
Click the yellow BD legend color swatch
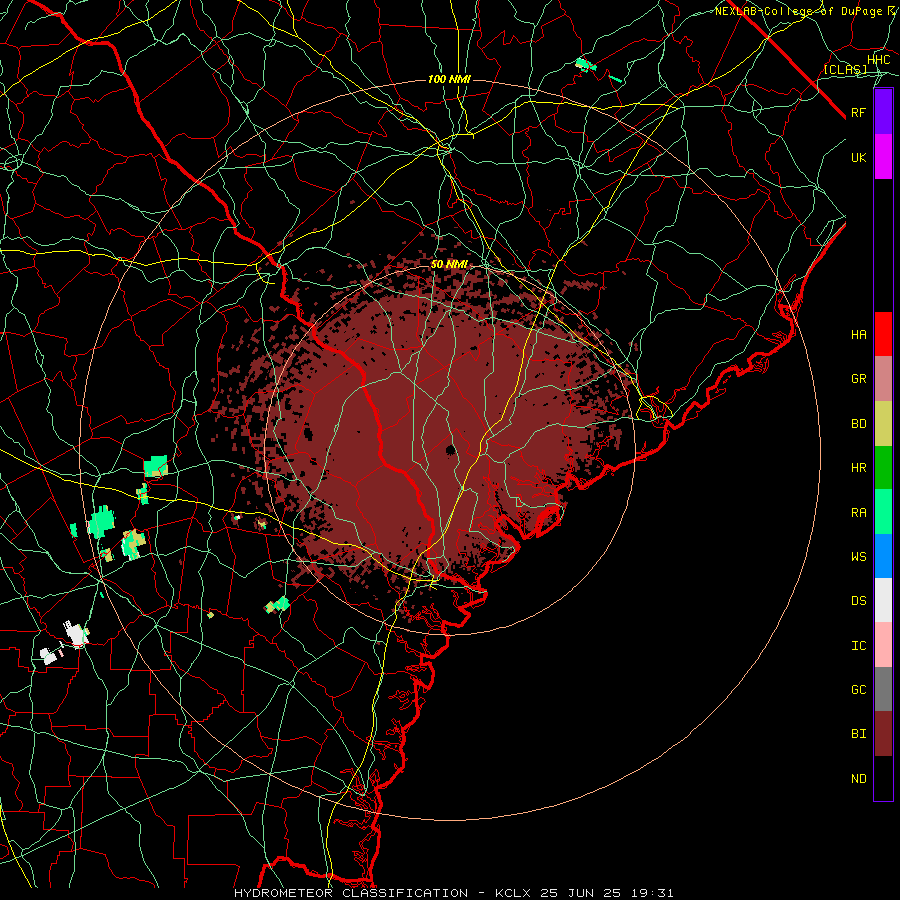[883, 423]
